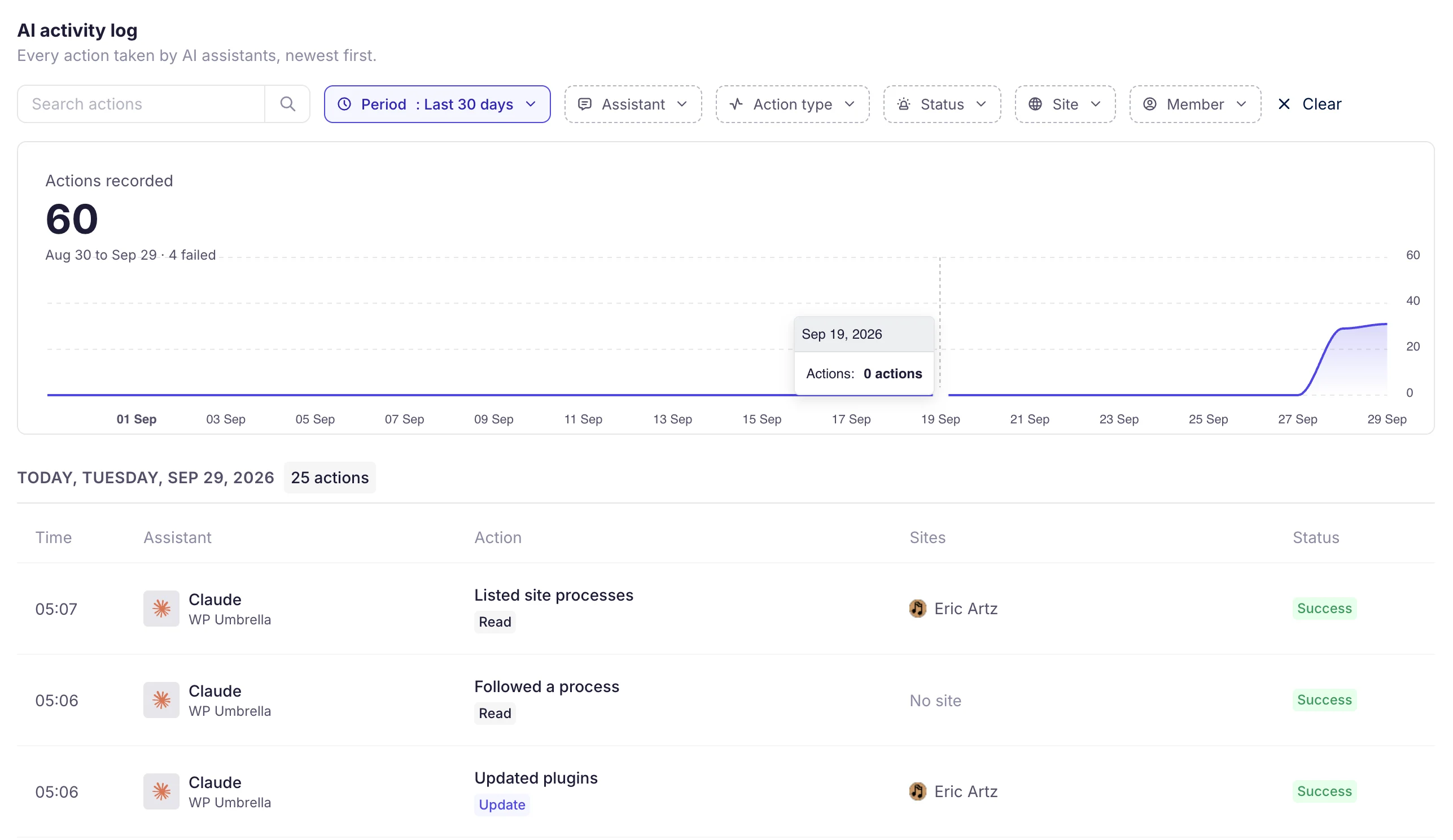Expand the Action type filter
The image size is (1453, 840).
point(792,104)
